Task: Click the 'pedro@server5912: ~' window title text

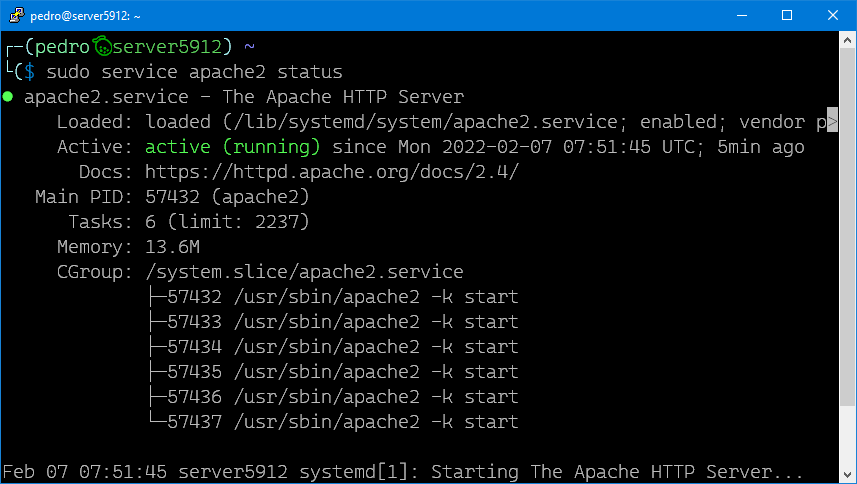Action: pyautogui.click(x=85, y=16)
